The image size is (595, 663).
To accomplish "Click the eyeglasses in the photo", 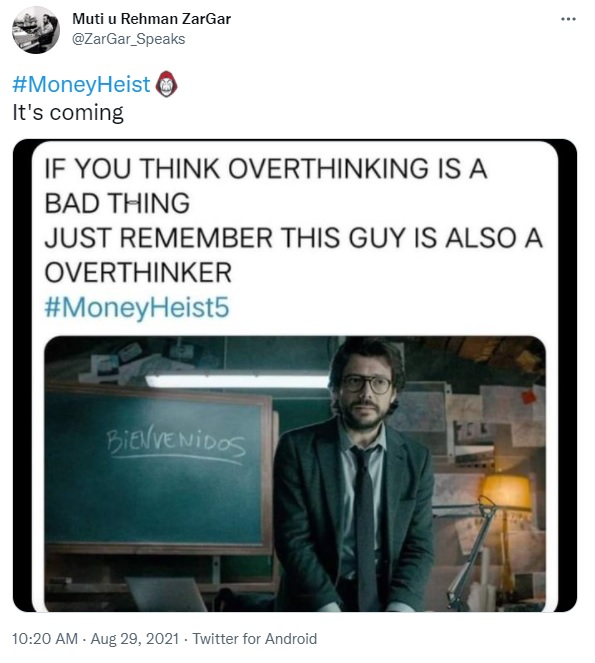I will coord(367,384).
